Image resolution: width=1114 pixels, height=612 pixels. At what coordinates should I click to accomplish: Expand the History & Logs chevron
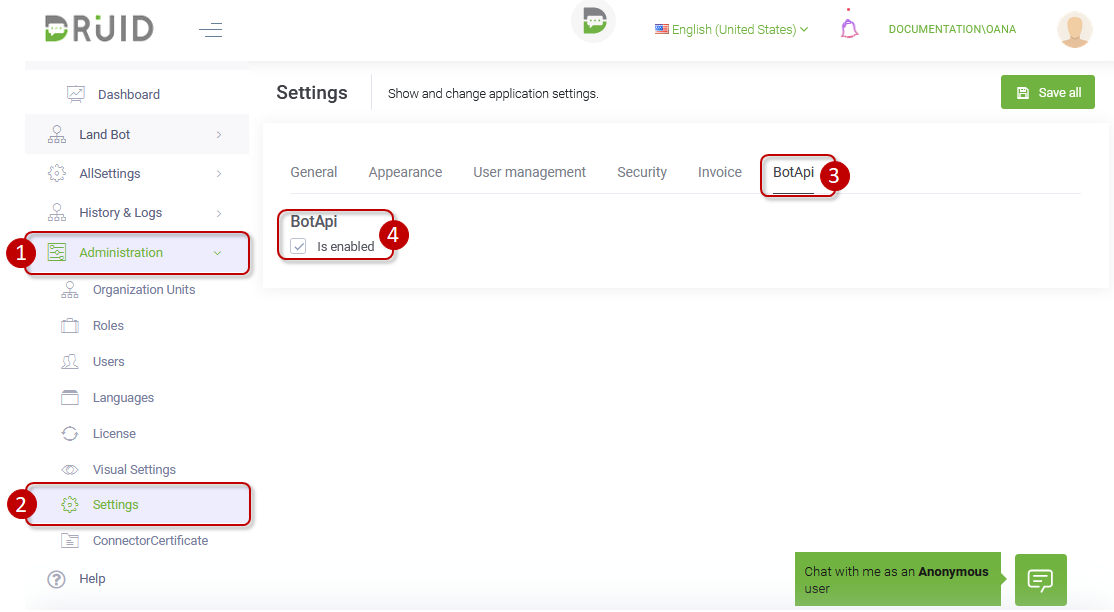click(x=219, y=213)
